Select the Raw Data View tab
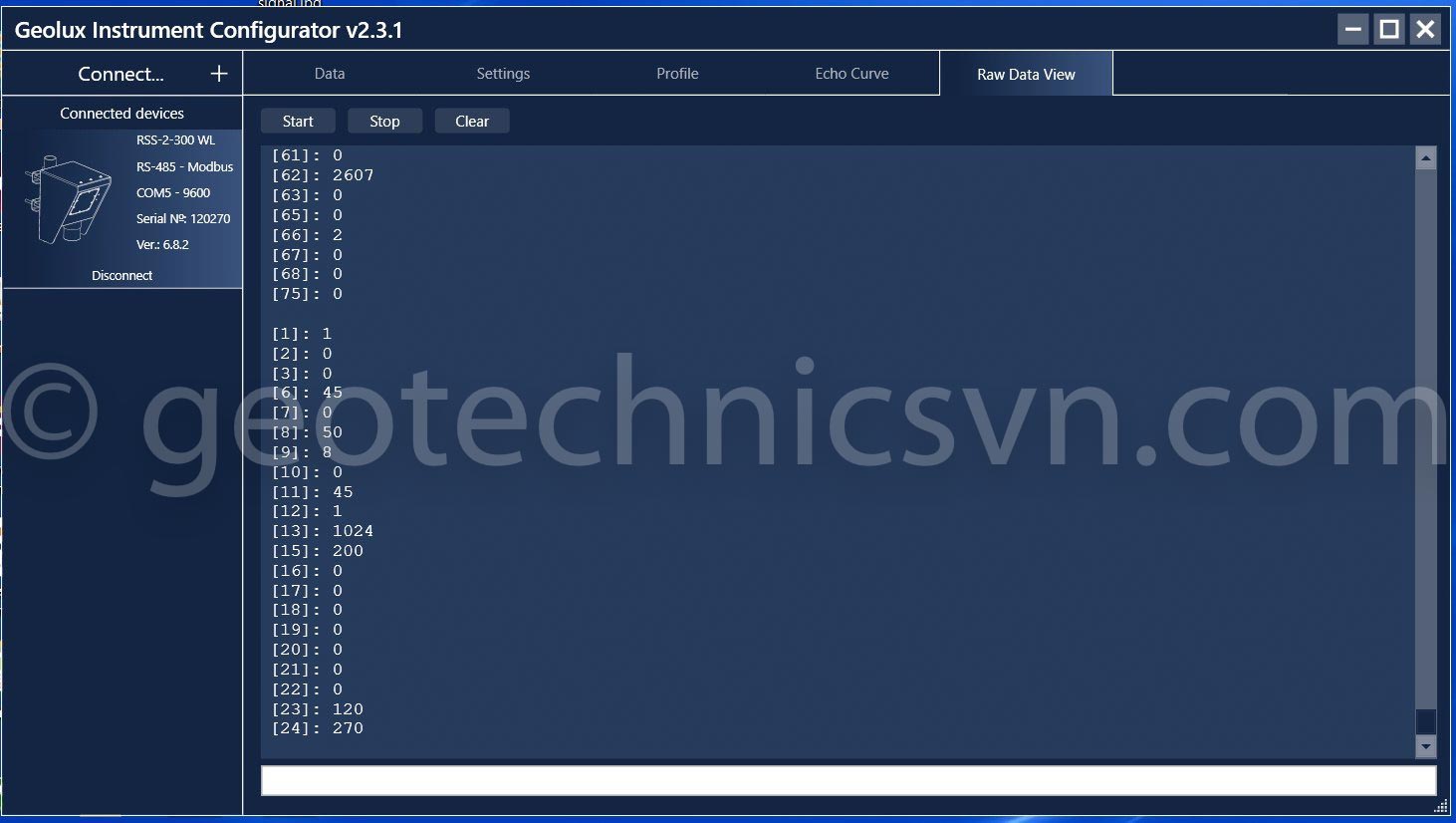 pos(1026,75)
